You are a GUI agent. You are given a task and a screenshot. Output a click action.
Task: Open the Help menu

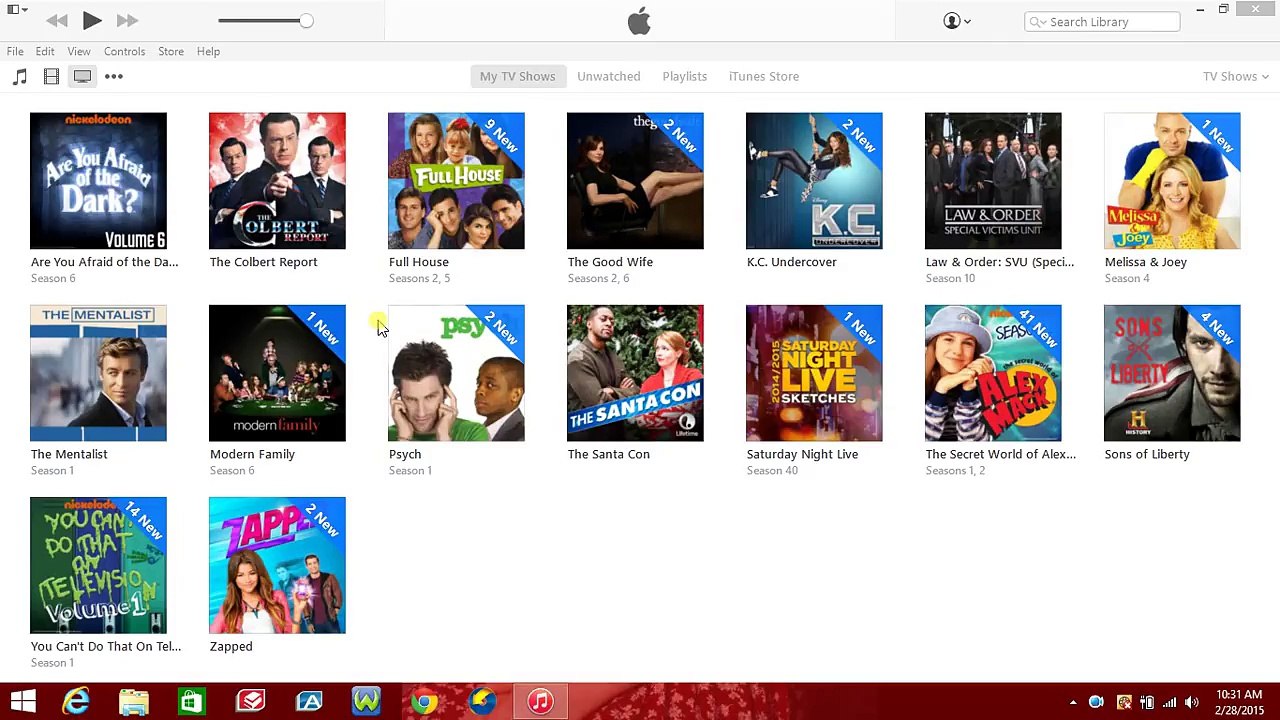click(x=208, y=51)
